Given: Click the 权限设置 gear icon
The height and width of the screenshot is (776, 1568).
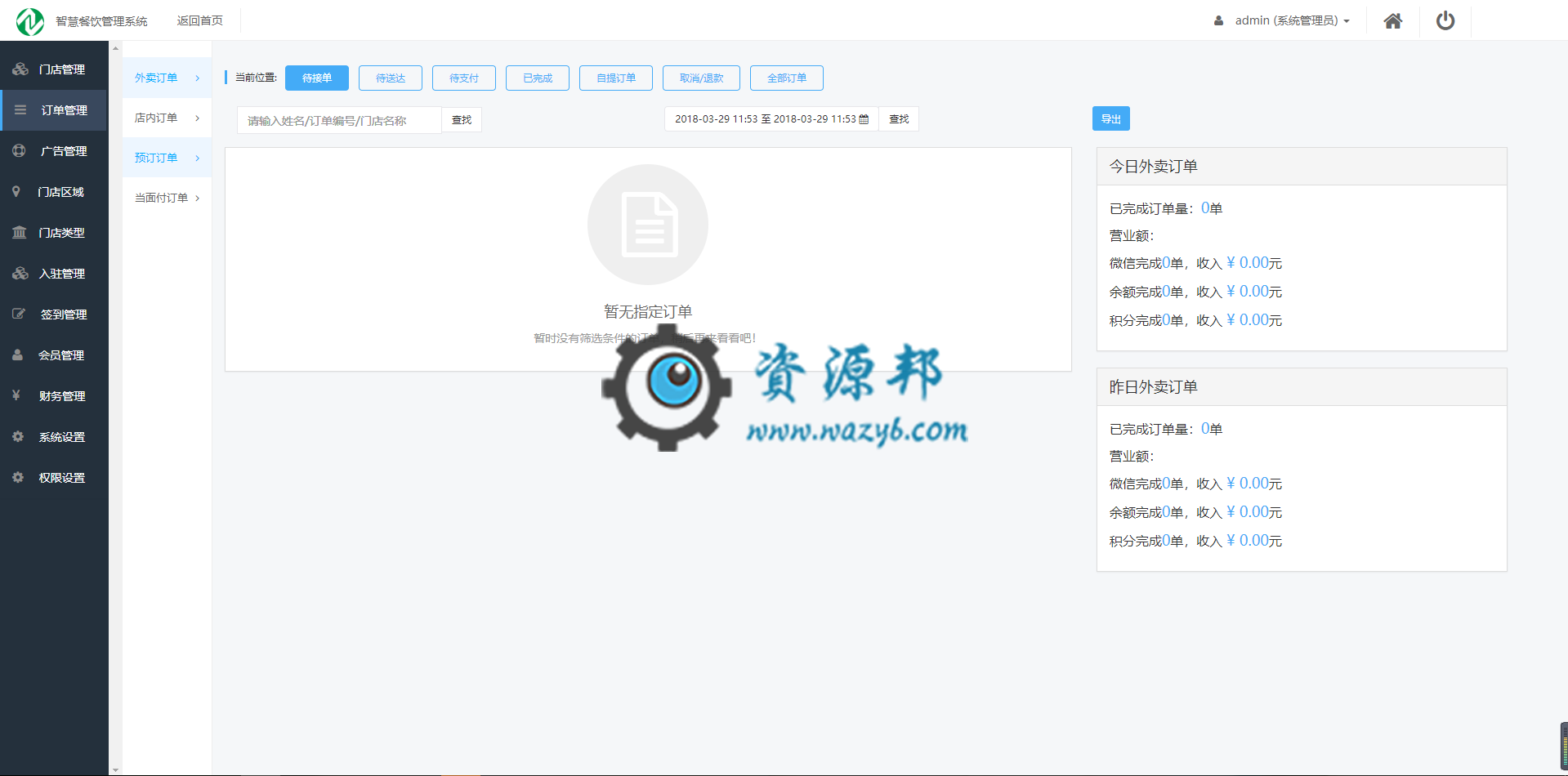Looking at the screenshot, I should (18, 478).
